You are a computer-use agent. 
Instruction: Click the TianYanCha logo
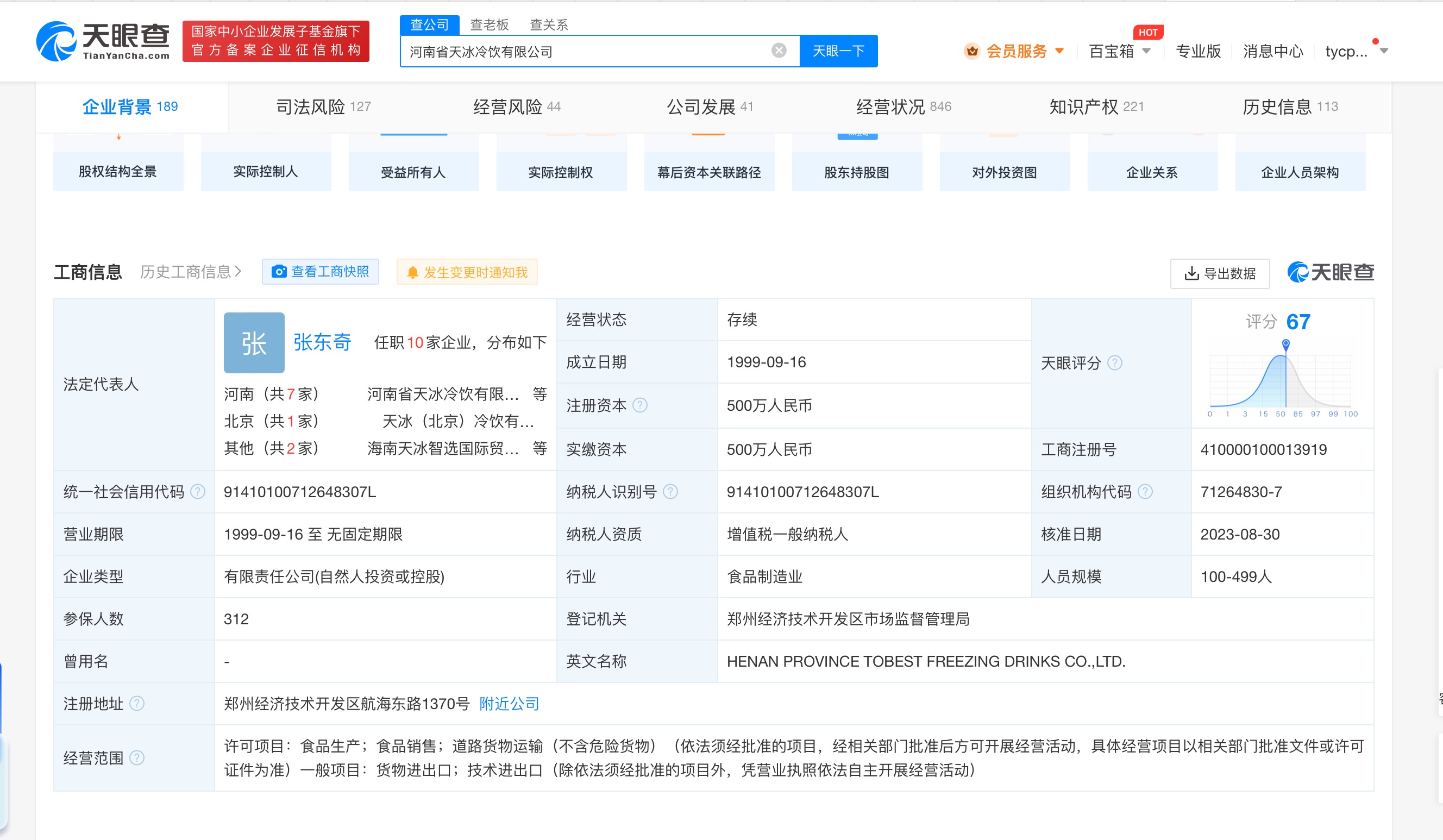(x=103, y=41)
